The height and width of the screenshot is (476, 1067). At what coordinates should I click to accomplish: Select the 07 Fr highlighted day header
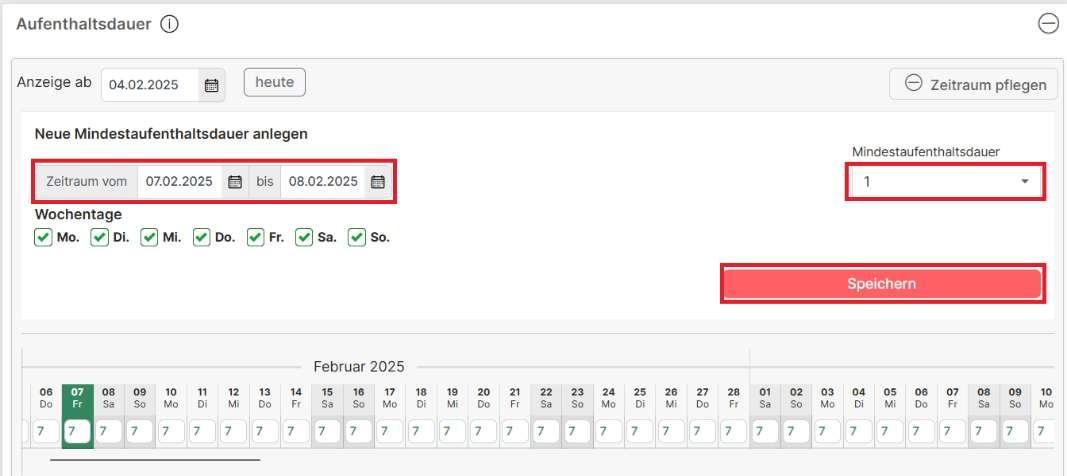click(77, 397)
